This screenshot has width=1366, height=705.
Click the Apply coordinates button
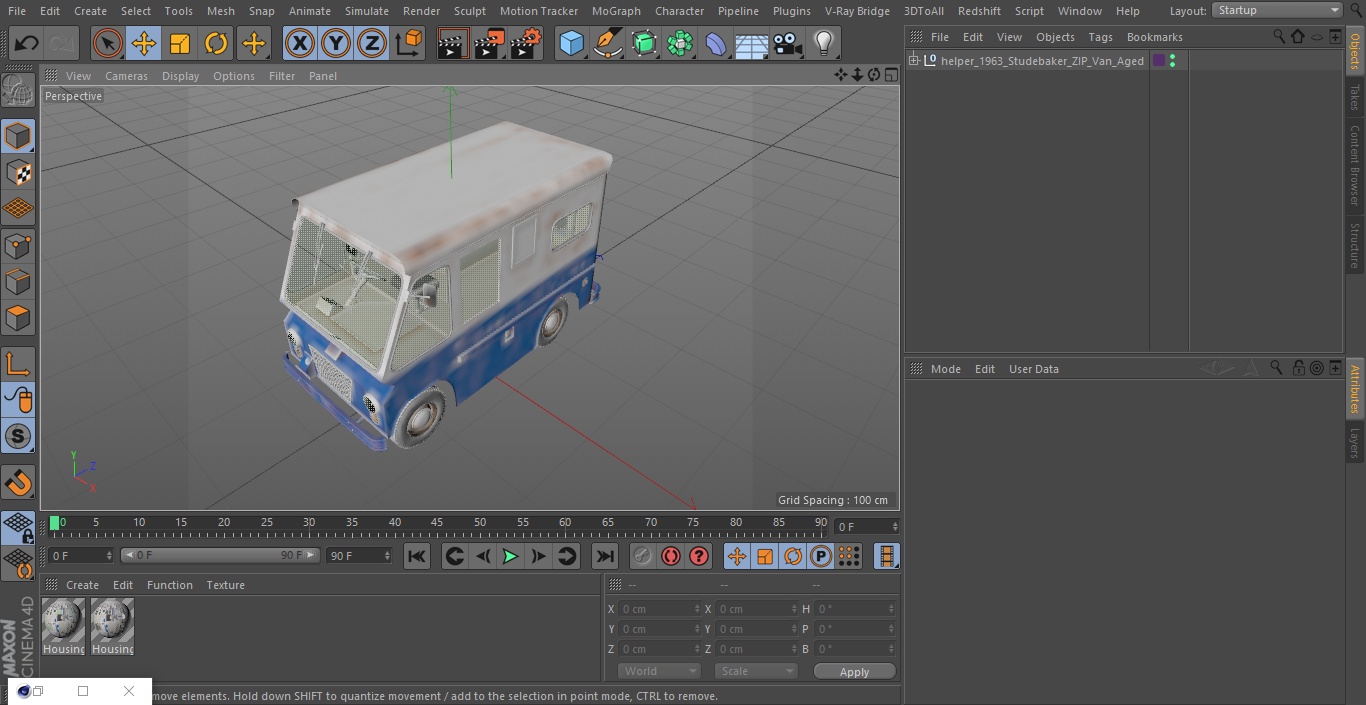pyautogui.click(x=854, y=672)
